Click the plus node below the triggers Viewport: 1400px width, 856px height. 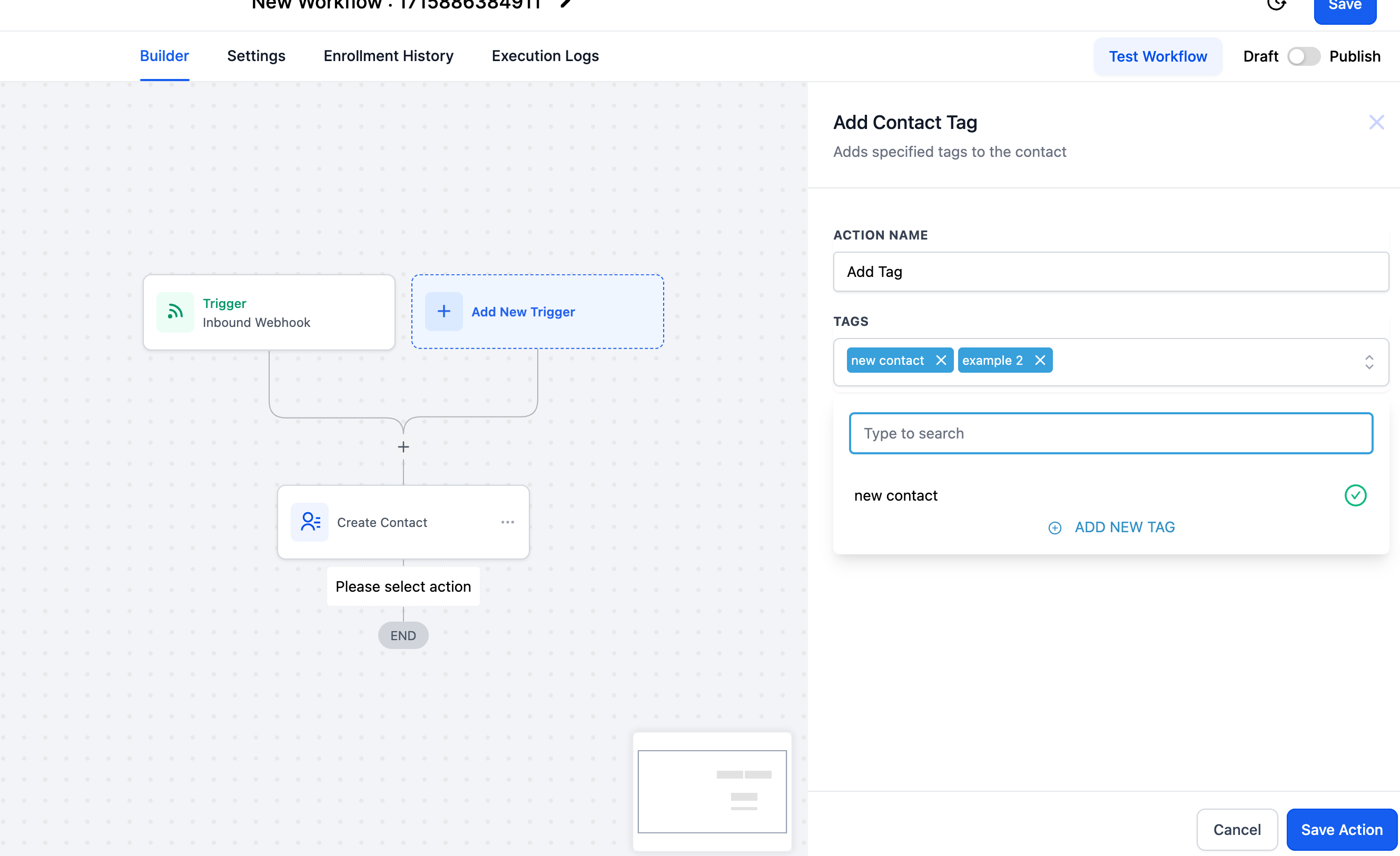tap(403, 447)
